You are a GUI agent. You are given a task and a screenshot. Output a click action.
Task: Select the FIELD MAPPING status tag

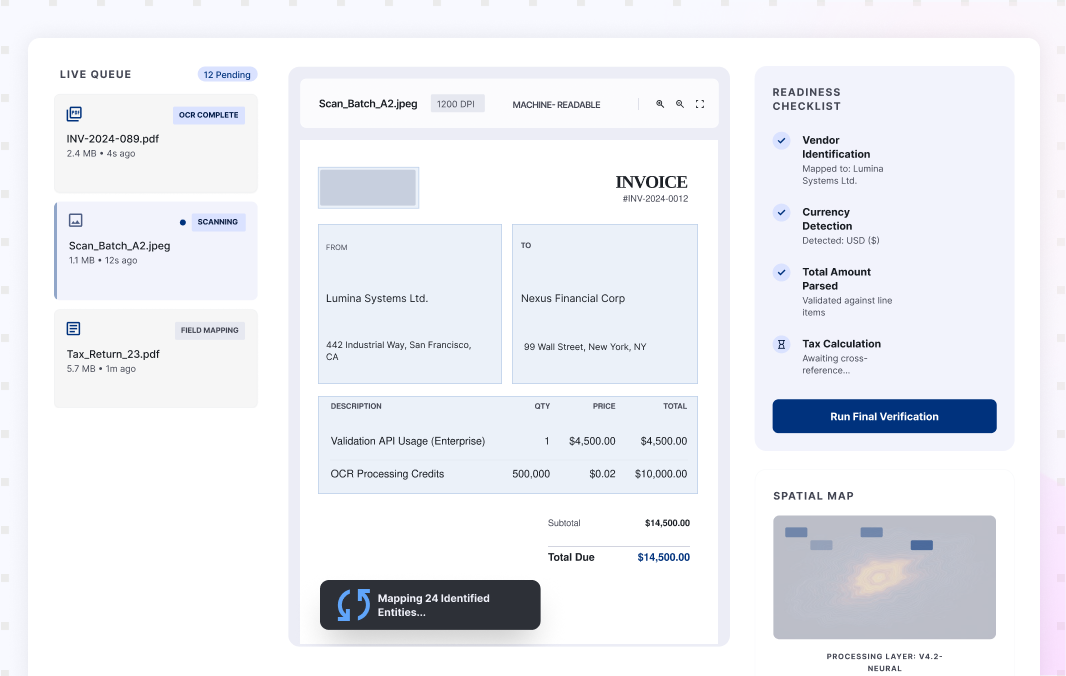click(209, 331)
